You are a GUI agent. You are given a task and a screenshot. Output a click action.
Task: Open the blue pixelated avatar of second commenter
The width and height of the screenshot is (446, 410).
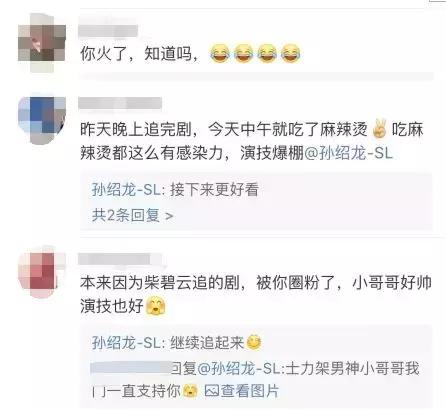[x=42, y=120]
